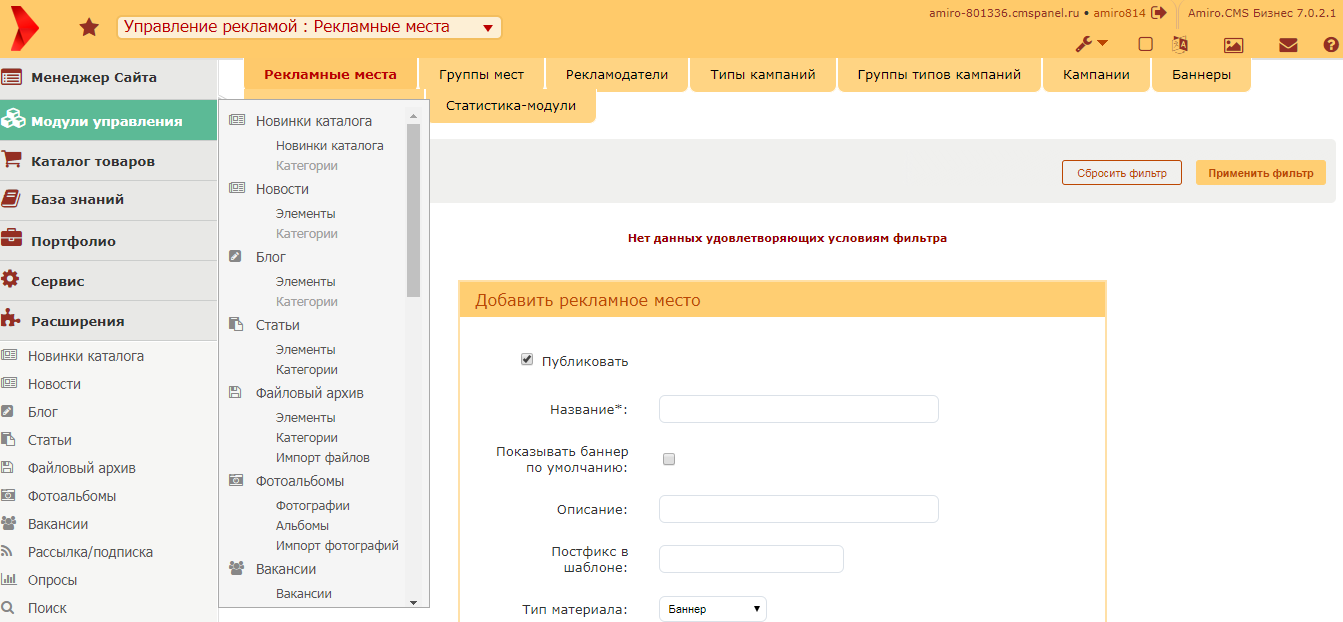This screenshot has width=1343, height=622.
Task: Enable 'Показывать баннер по умолчанию' checkbox
Action: 668,459
